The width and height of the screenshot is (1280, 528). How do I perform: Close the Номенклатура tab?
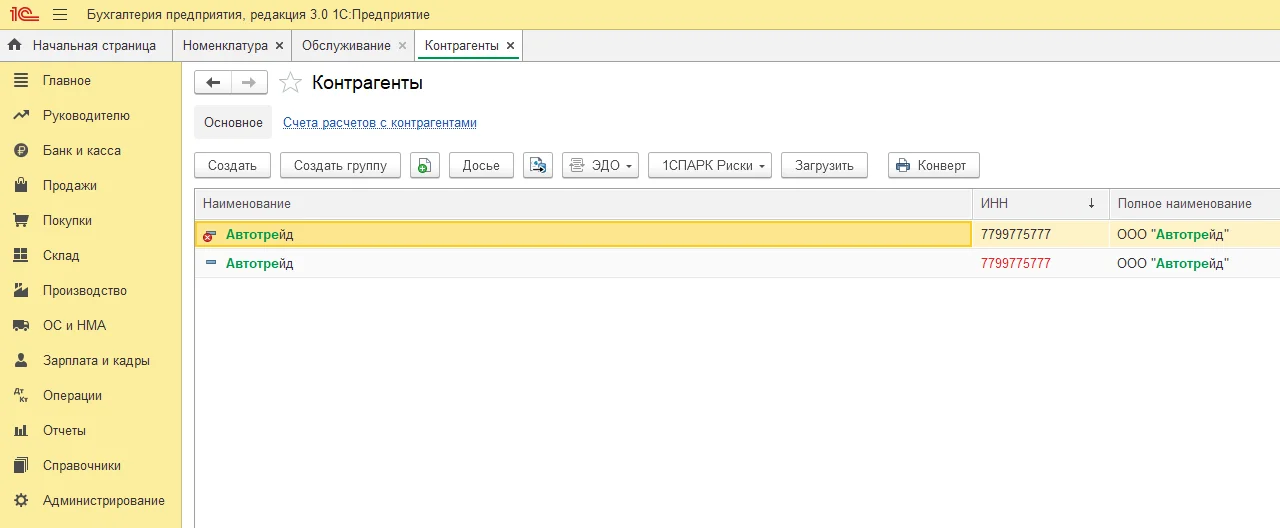coord(279,45)
